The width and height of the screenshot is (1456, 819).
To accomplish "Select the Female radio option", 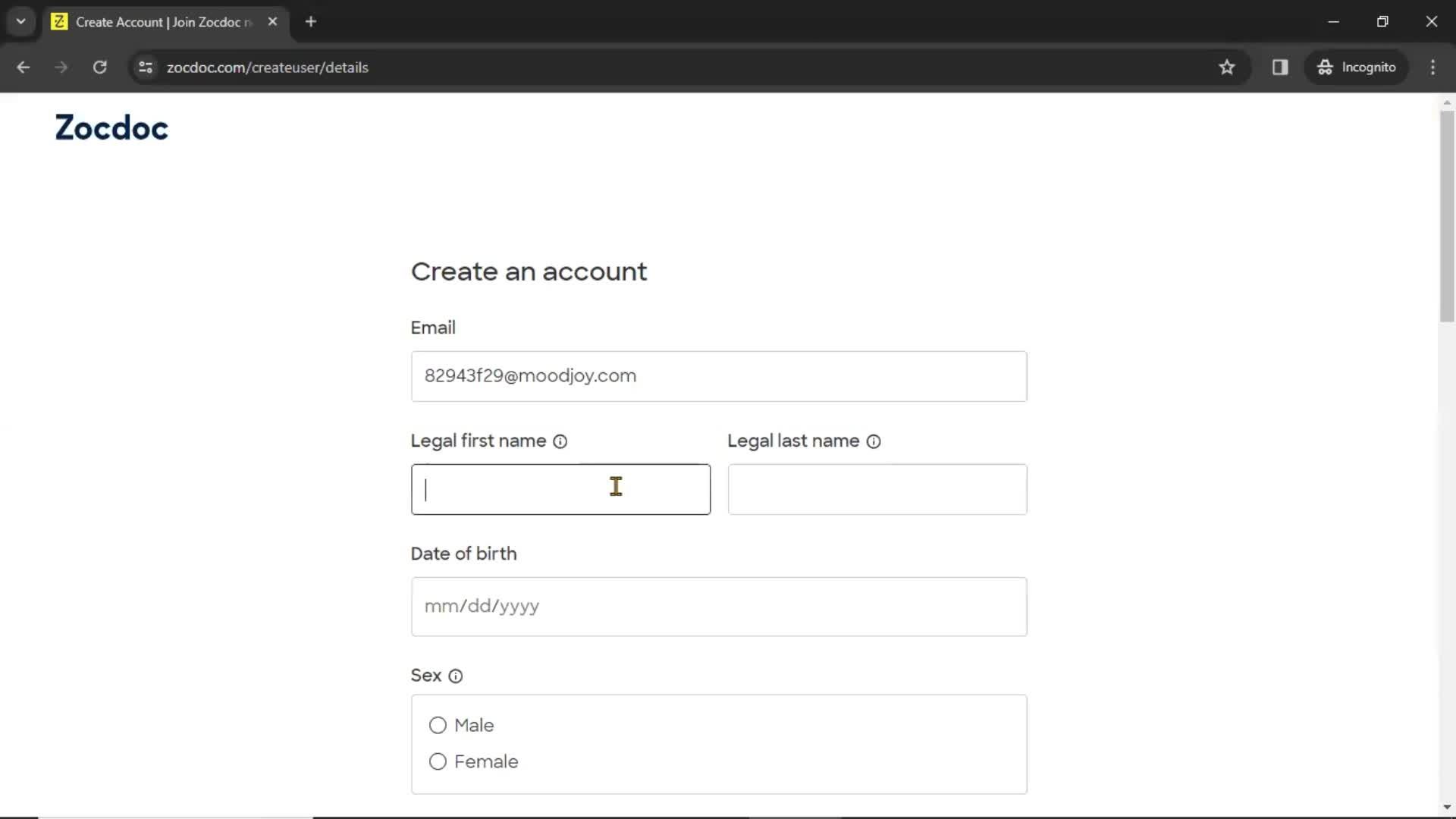I will coord(438,761).
